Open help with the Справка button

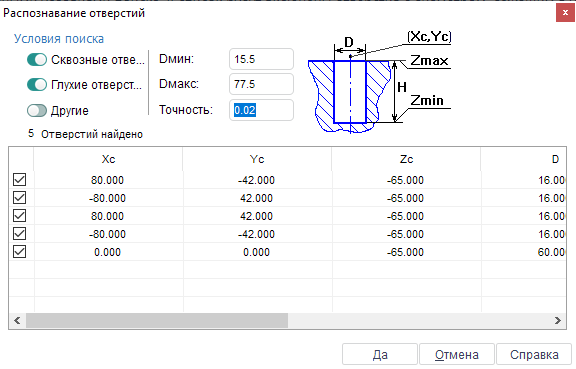[534, 354]
